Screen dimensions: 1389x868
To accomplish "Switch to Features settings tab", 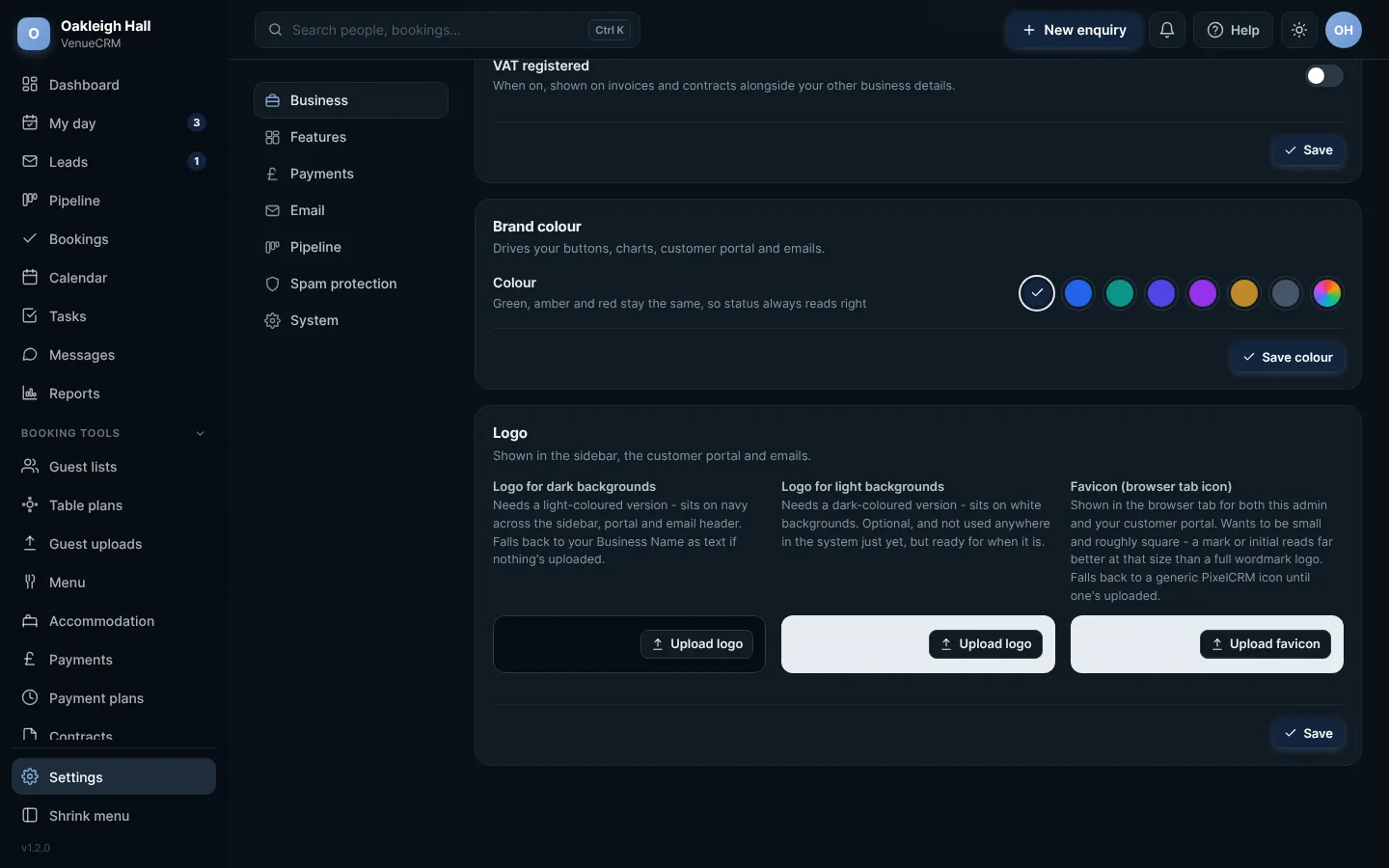I will point(351,137).
